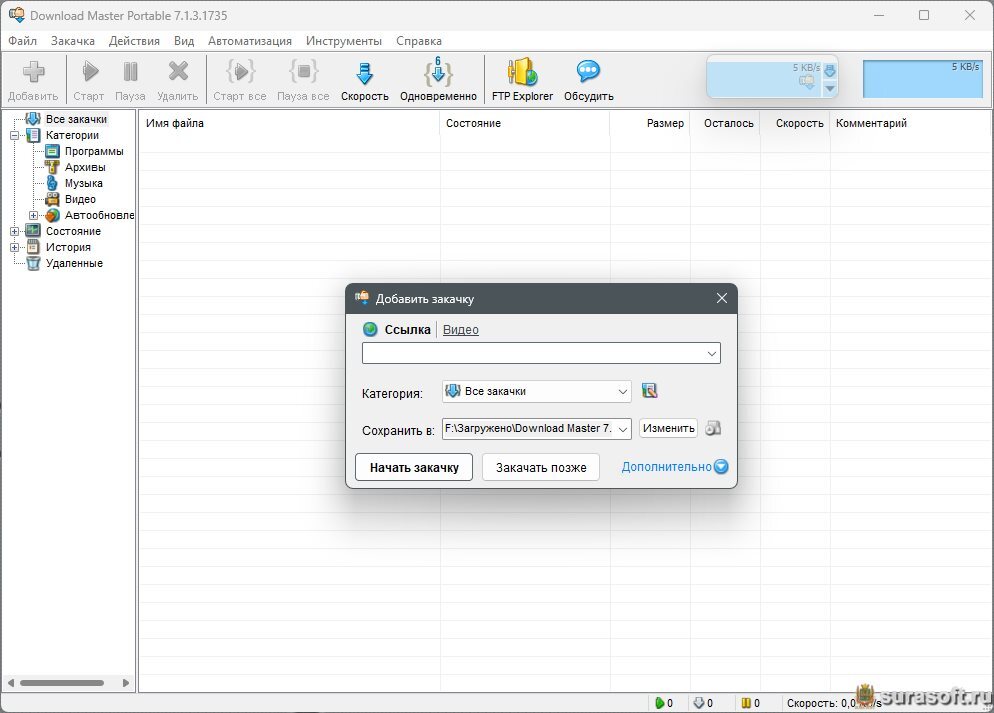
Task: Open the Категория dropdown in dialog
Action: pos(622,392)
